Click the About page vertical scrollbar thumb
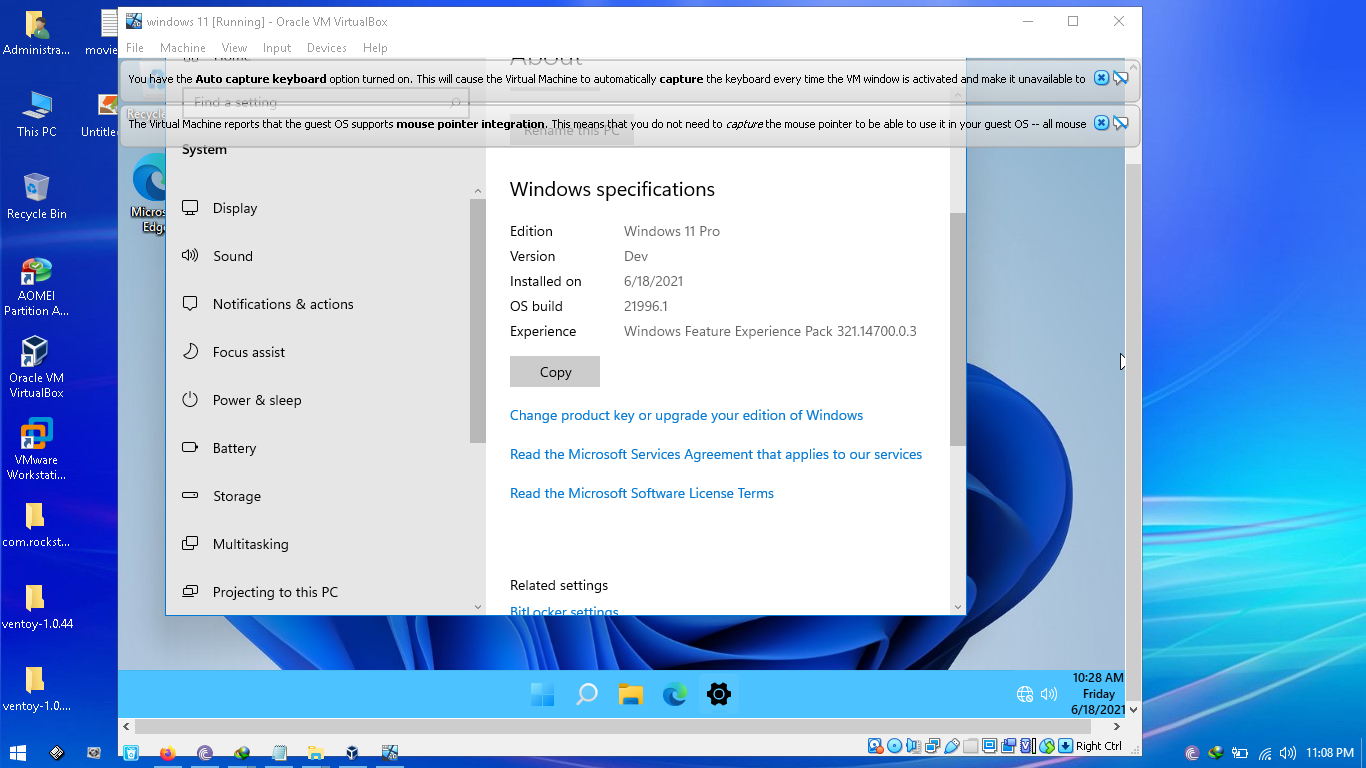 coord(958,328)
